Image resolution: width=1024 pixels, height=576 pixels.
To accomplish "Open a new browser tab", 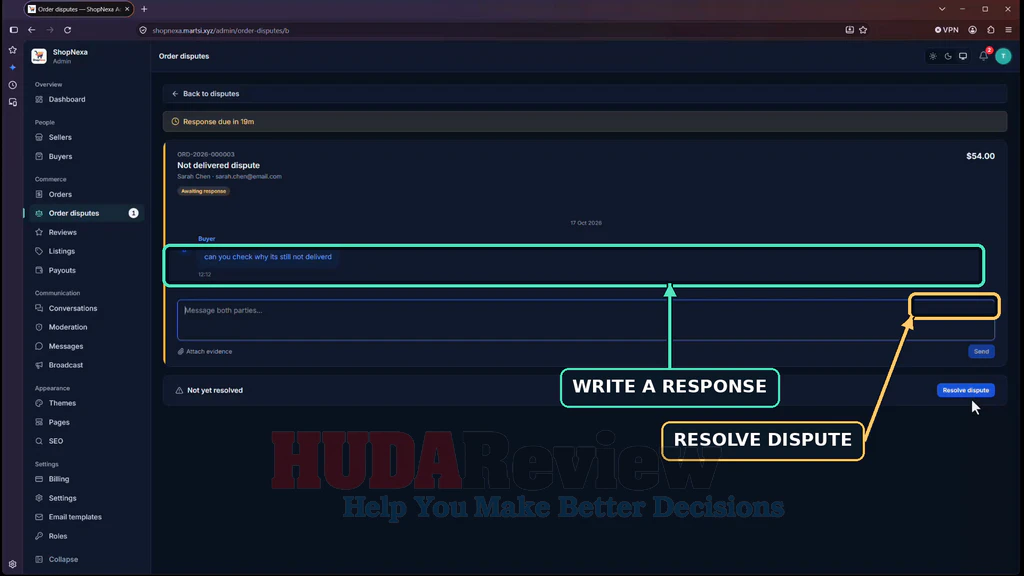I will [x=144, y=9].
